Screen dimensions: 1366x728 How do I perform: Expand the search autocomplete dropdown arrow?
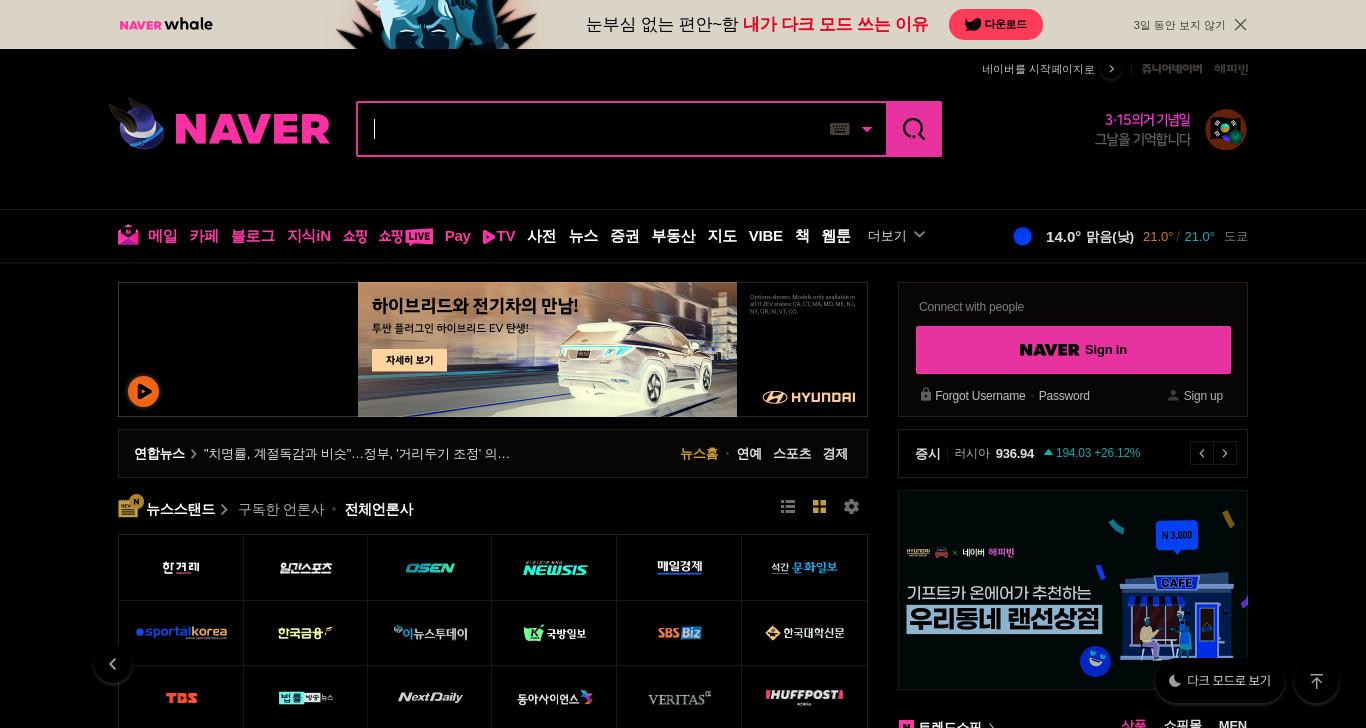pos(867,129)
